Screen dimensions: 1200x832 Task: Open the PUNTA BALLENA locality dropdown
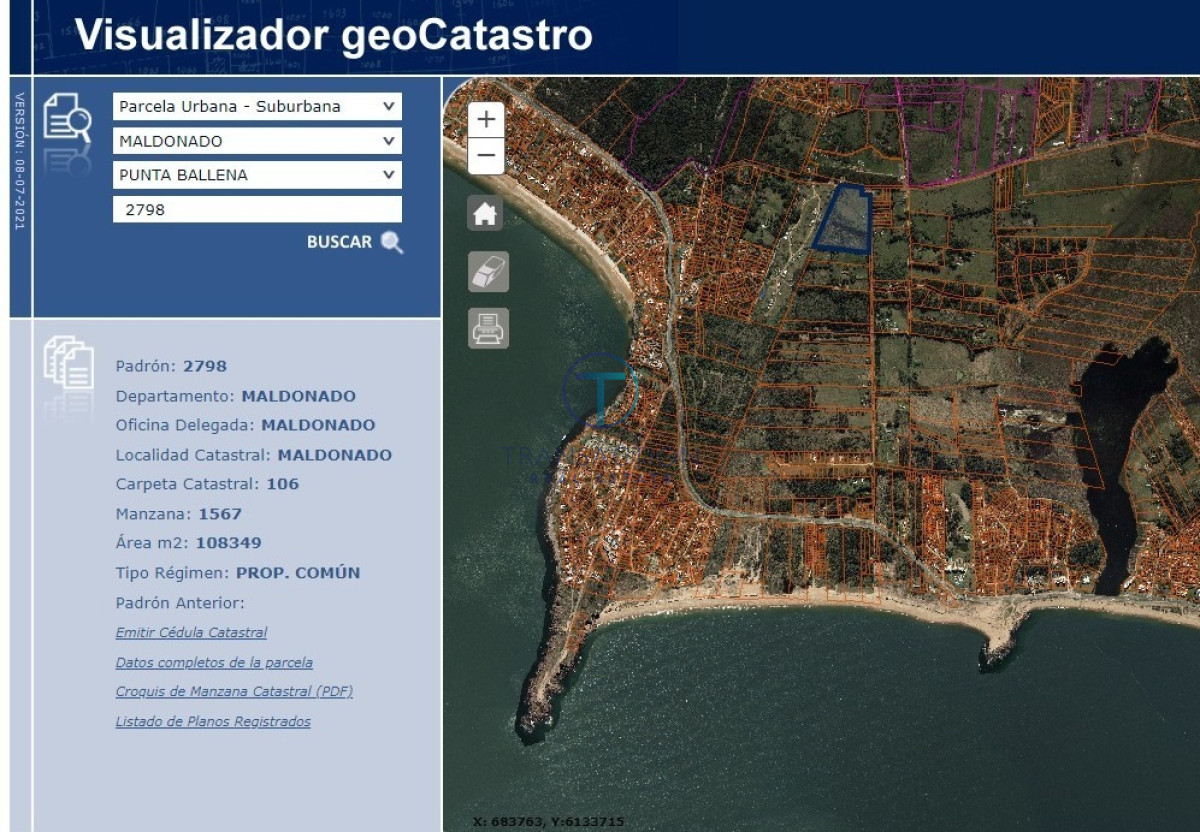point(257,175)
